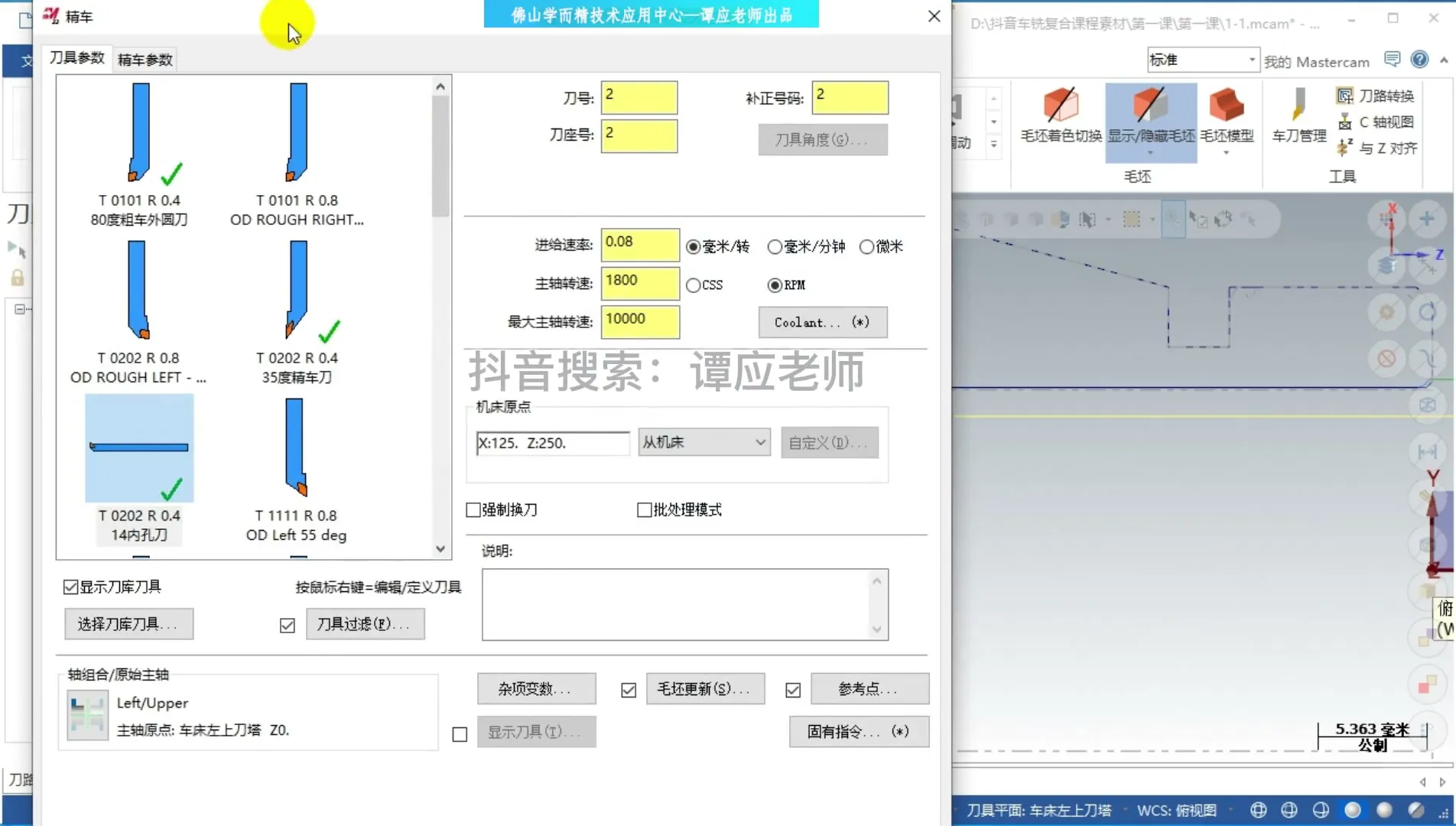
Task: Open the Coolant settings button
Action: (x=822, y=322)
